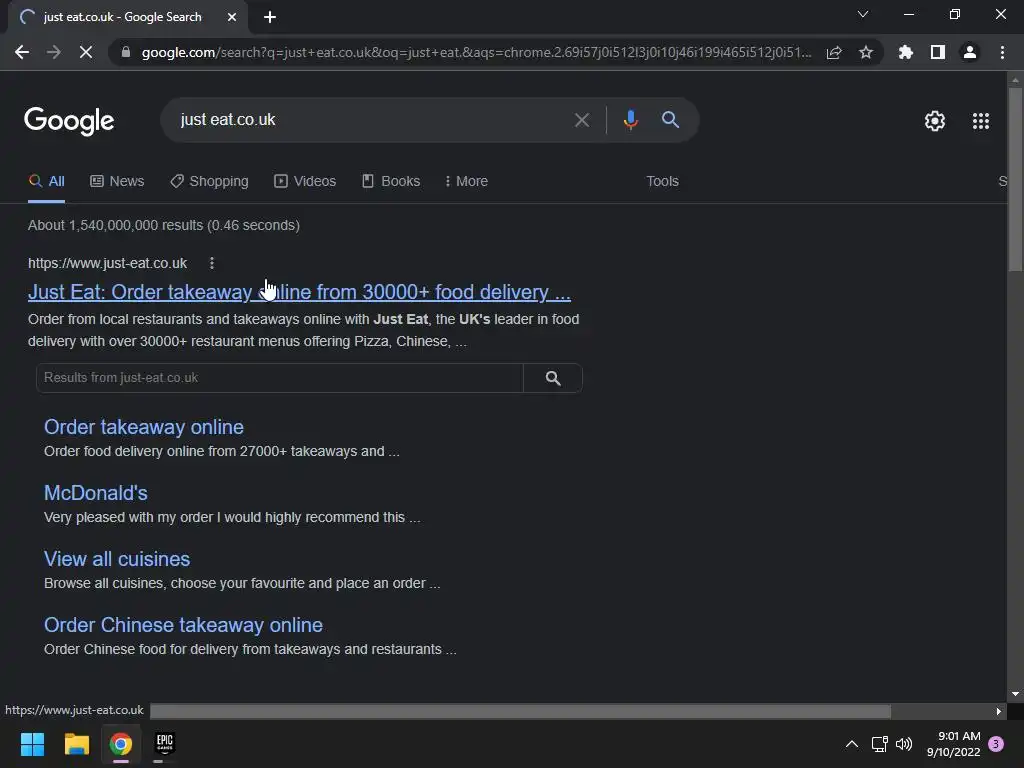Submit search with the magnifier icon
Image resolution: width=1024 pixels, height=768 pixels.
click(670, 120)
